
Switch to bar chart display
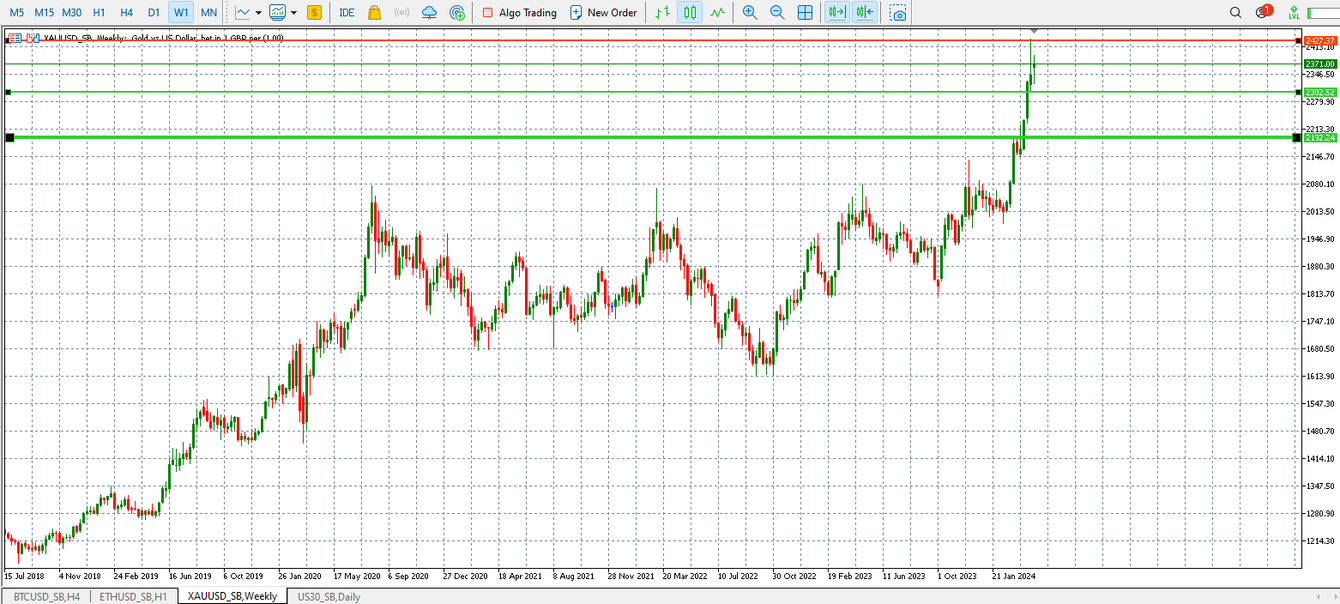coord(661,13)
